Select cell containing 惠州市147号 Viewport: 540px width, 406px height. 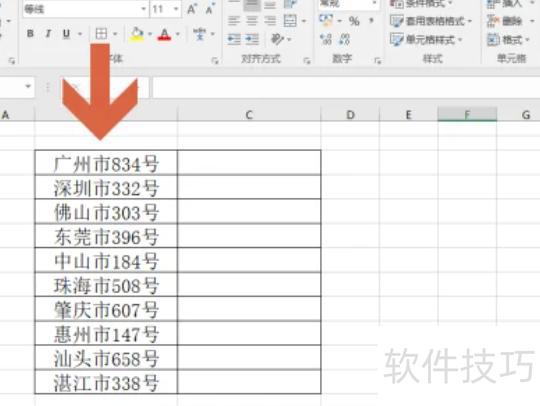[x=106, y=334]
